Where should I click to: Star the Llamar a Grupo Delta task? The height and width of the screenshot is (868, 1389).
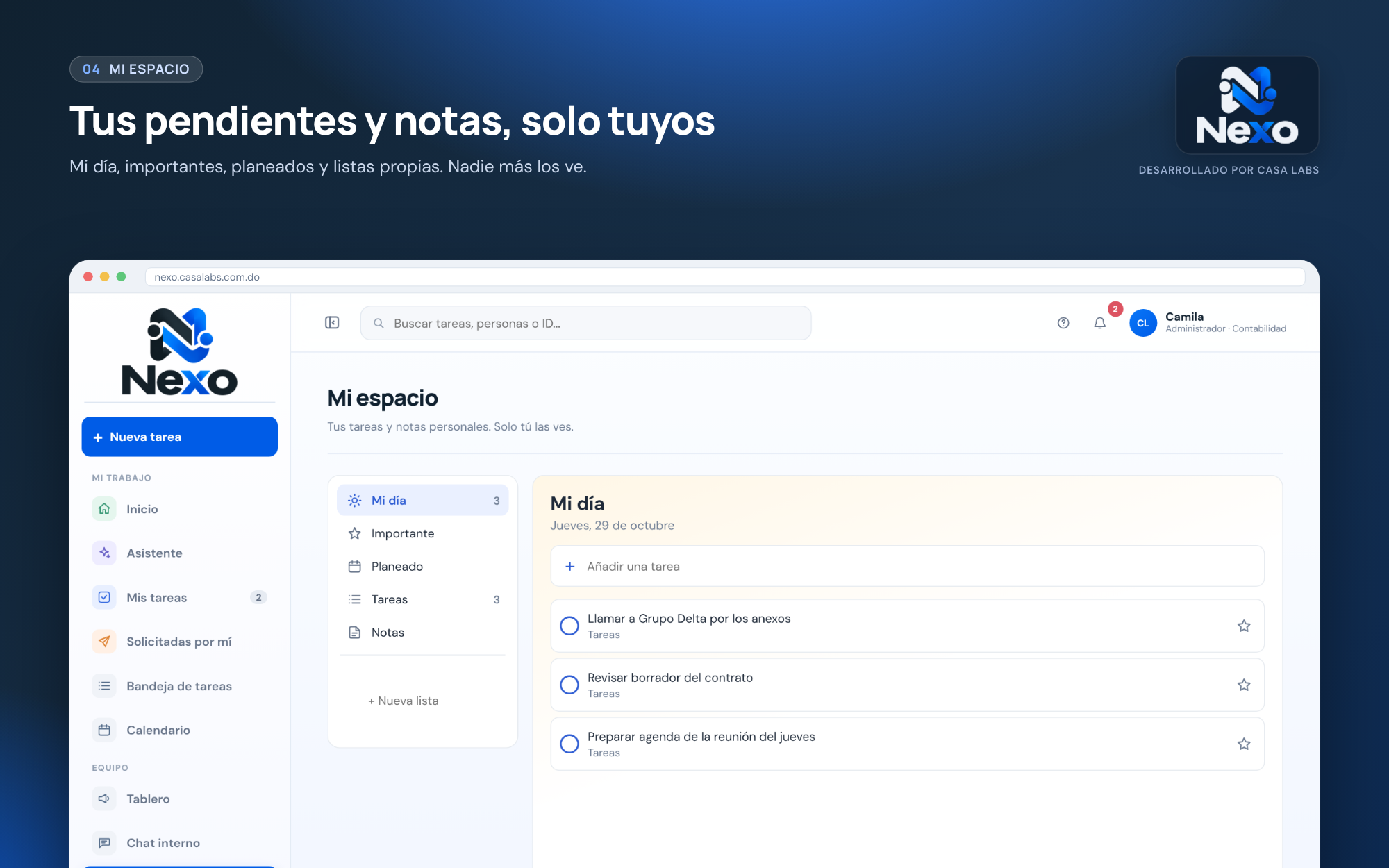point(1244,626)
